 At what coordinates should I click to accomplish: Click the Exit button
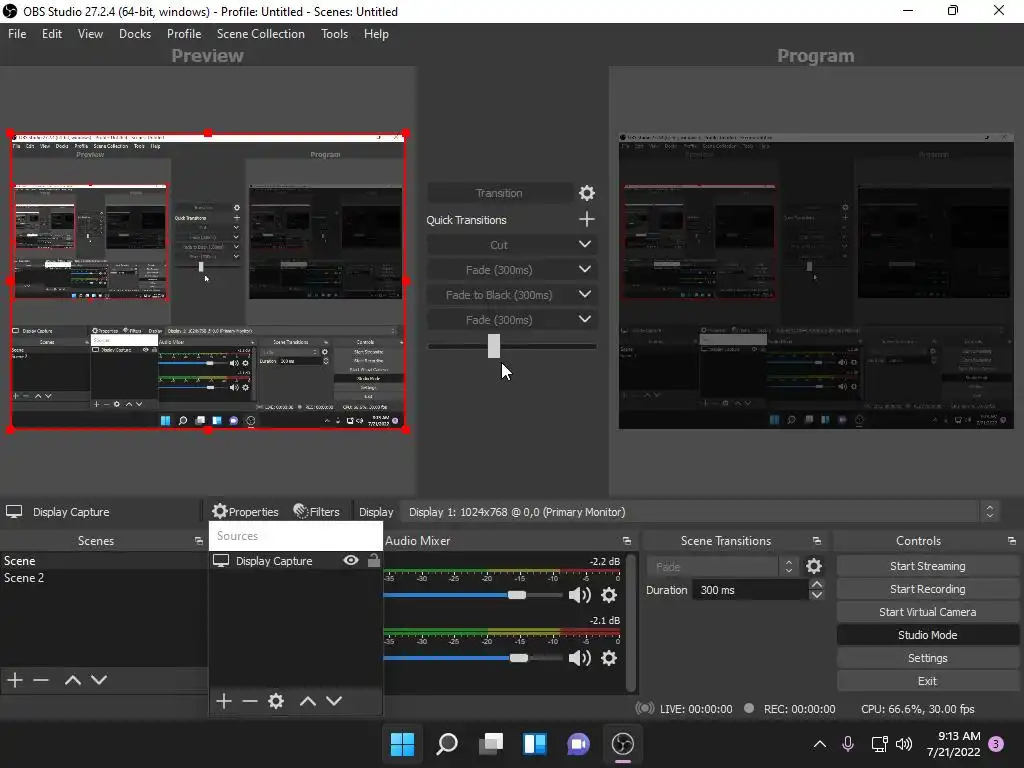point(927,681)
